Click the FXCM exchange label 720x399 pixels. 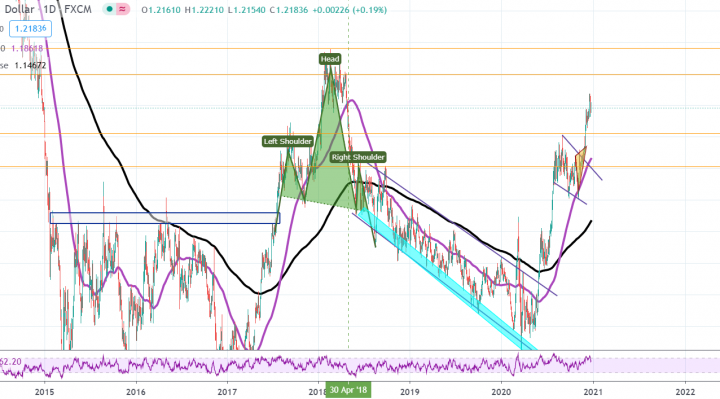click(77, 9)
